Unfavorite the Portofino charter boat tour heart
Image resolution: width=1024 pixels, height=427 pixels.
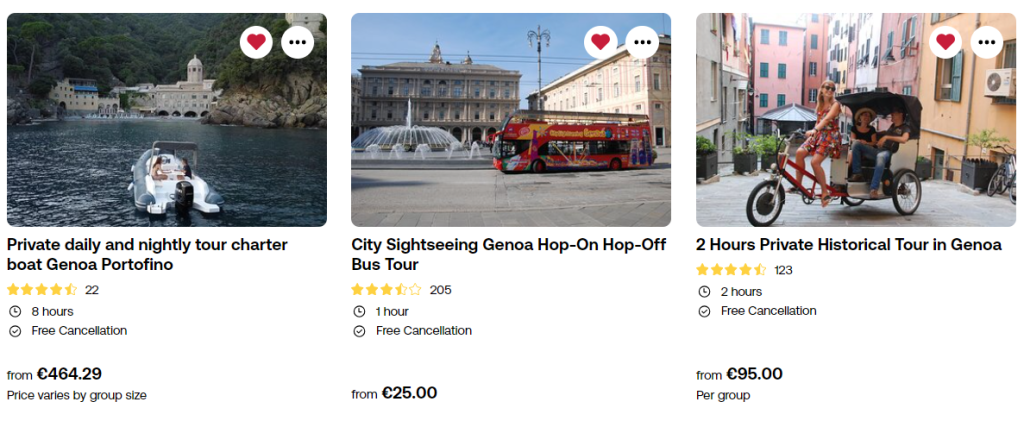[x=256, y=41]
